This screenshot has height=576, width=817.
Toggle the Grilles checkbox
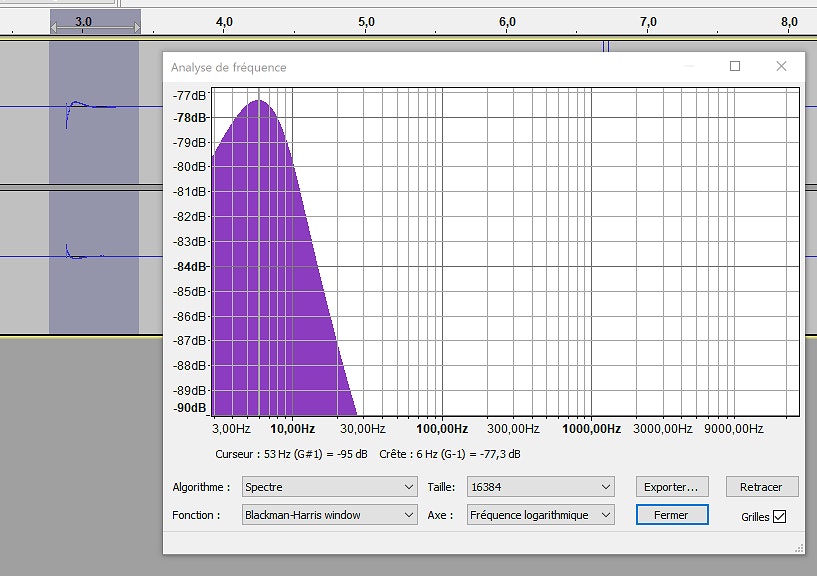780,516
